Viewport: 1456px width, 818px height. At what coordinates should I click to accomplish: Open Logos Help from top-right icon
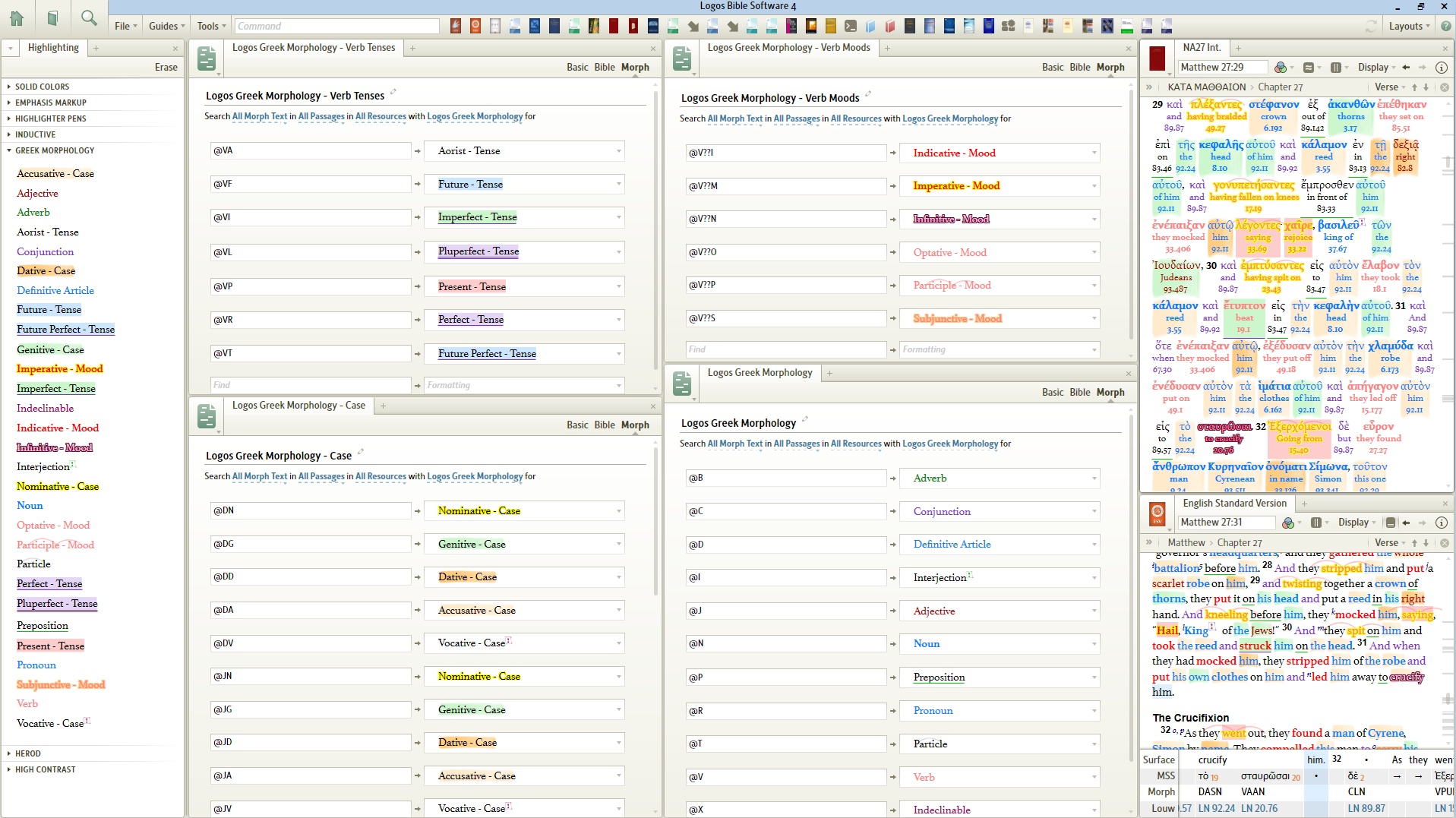(1446, 26)
